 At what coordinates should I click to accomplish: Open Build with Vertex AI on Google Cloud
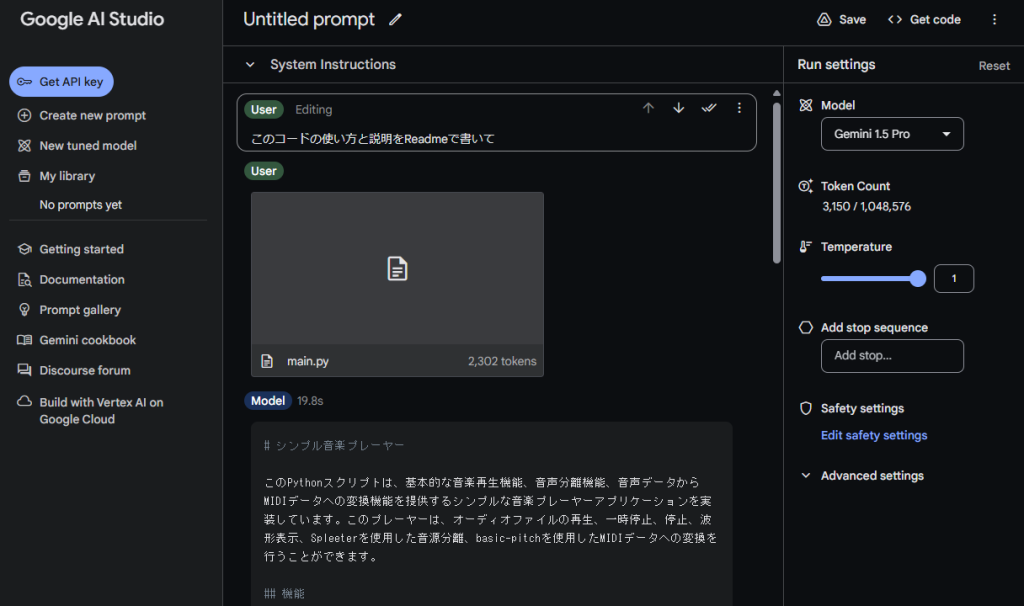coord(90,411)
